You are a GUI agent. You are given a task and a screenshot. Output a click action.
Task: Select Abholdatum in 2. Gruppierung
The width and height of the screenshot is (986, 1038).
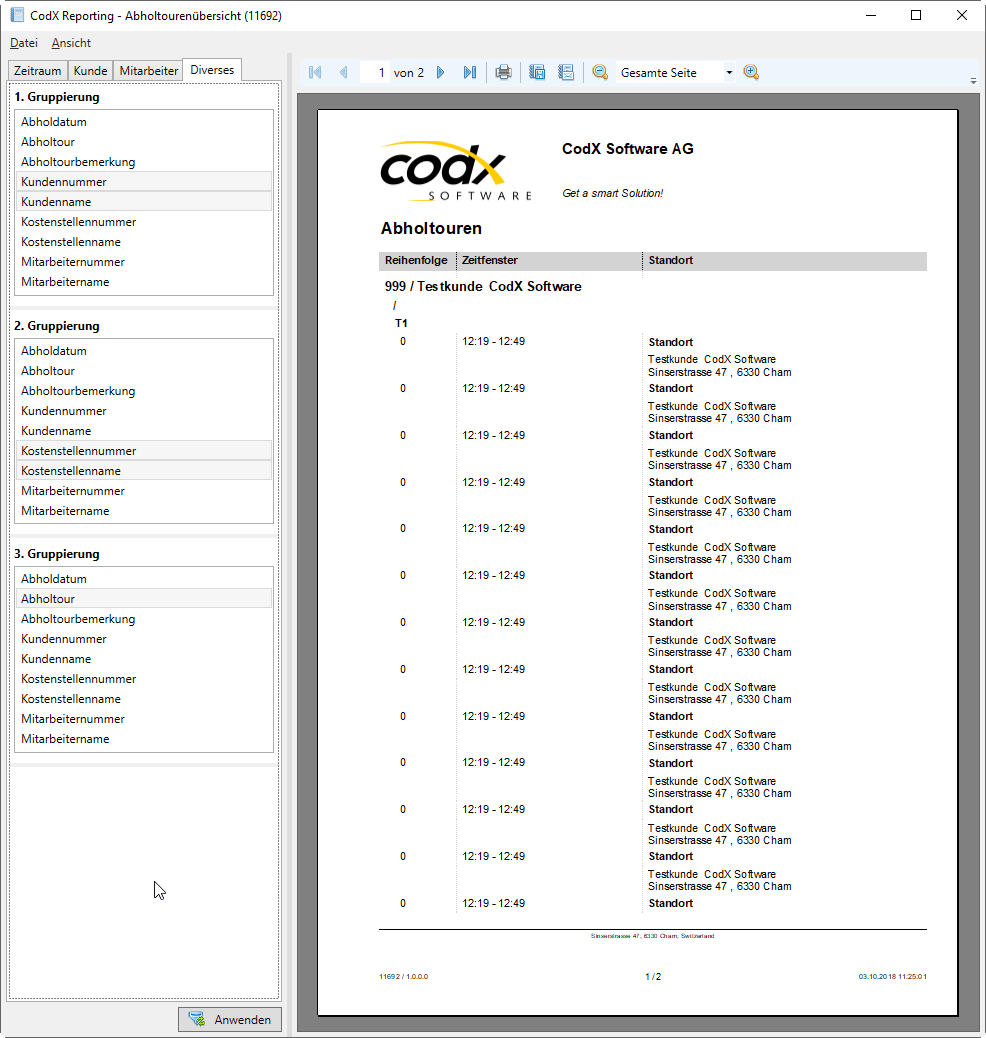(x=144, y=351)
